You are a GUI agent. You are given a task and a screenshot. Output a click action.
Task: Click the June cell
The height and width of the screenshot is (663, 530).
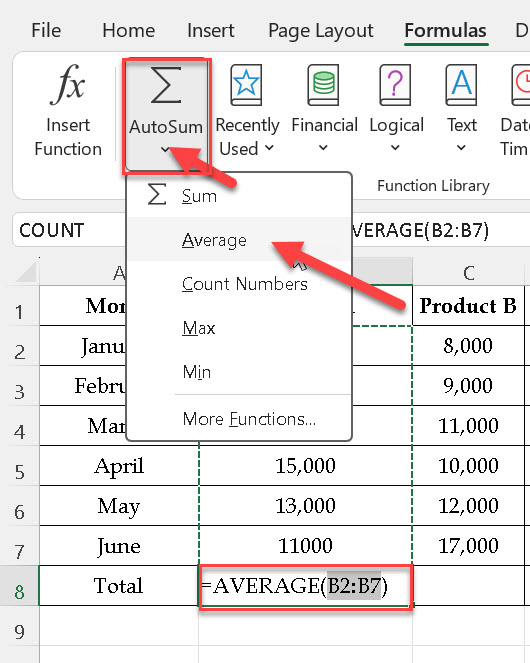(119, 545)
